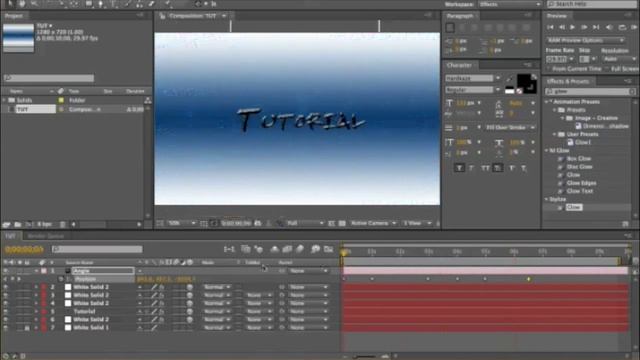Select the Character panel tab
Screen dimensions: 640x360
(x=459, y=65)
